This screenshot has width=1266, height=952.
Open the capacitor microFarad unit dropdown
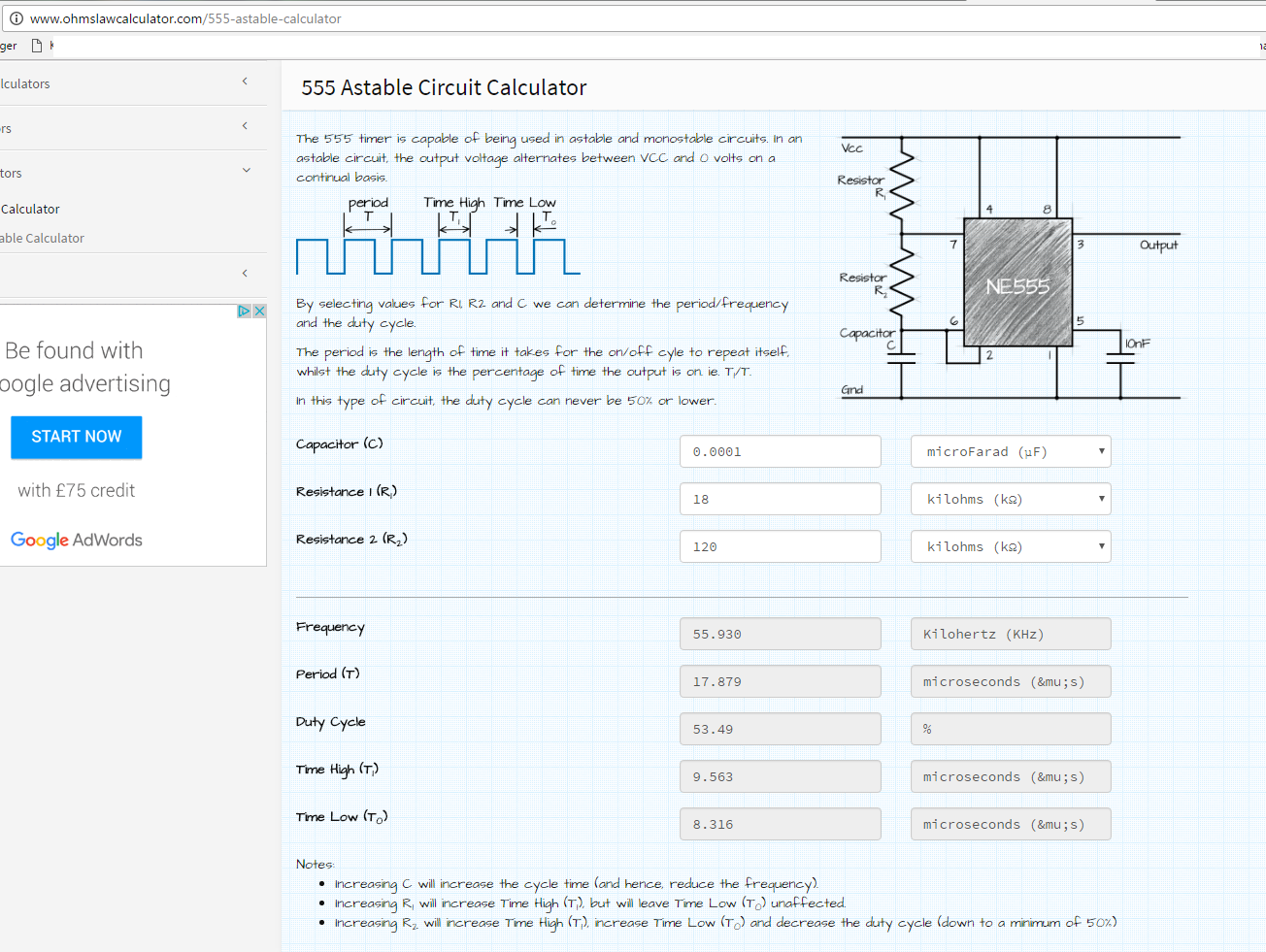[x=1011, y=451]
